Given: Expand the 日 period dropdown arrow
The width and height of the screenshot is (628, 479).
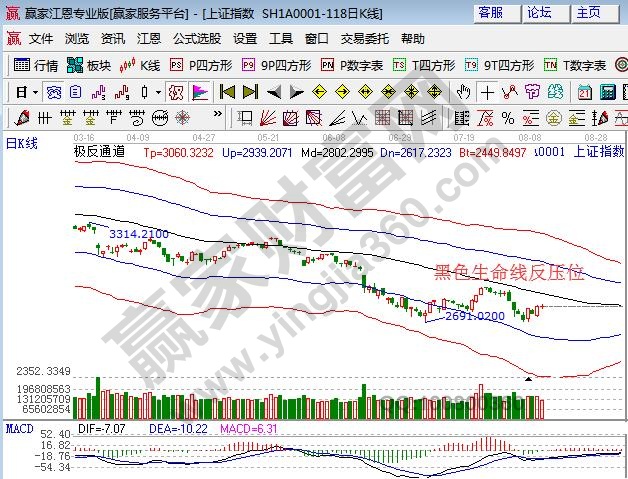Looking at the screenshot, I should [x=35, y=92].
